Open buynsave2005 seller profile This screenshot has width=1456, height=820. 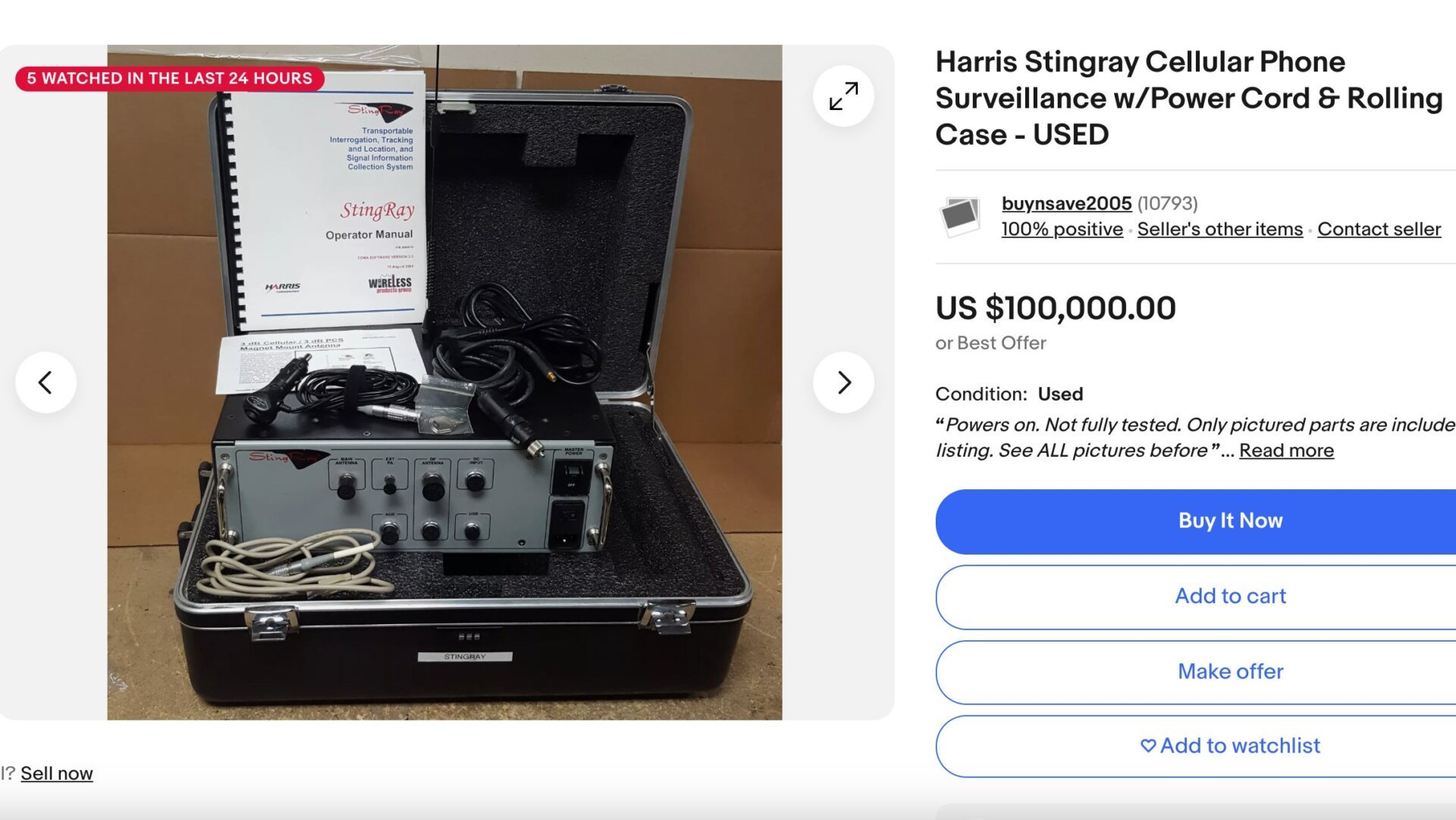(1066, 203)
